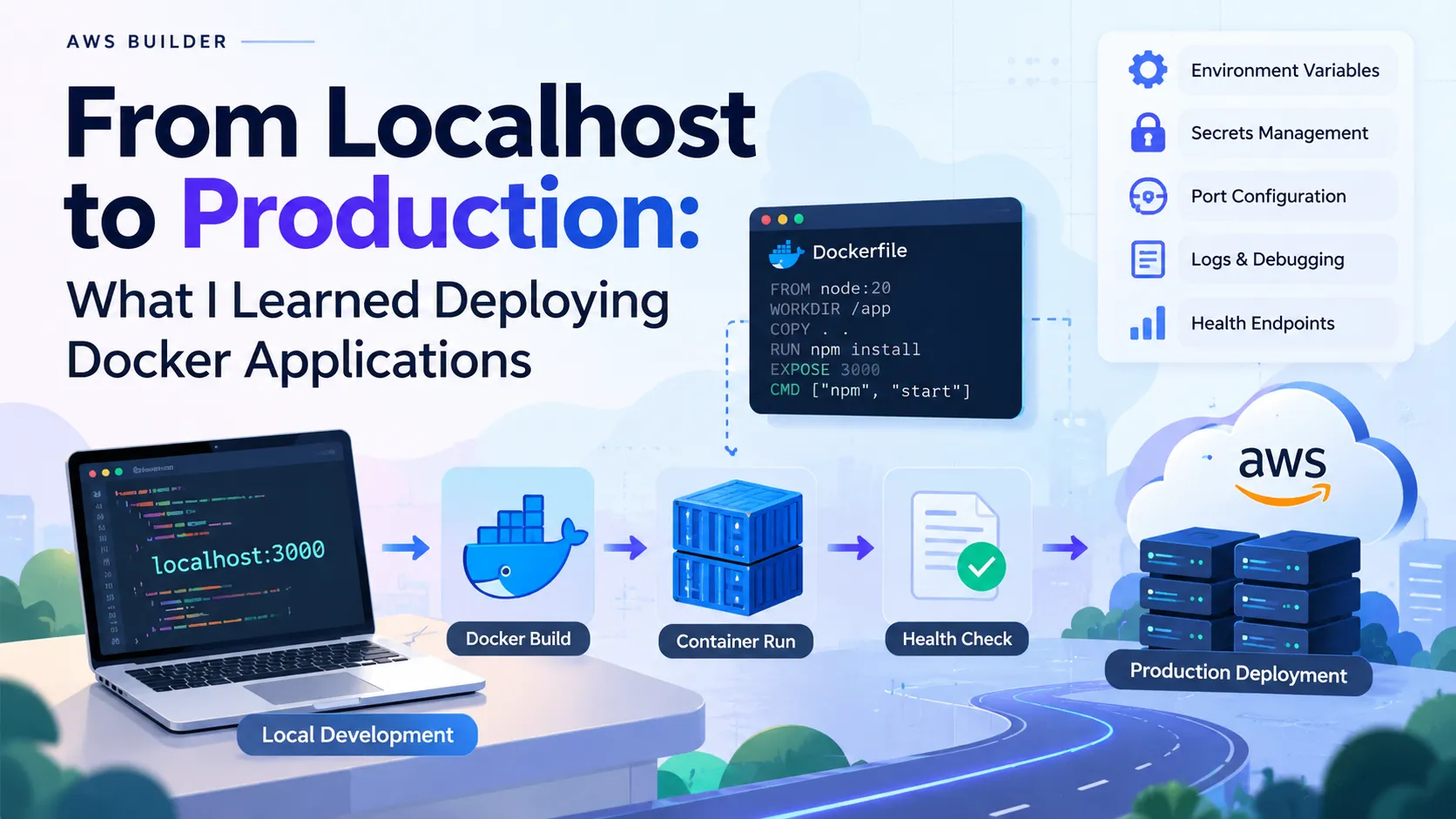Click the green checkmark badge
The image size is (1456, 819).
(981, 567)
